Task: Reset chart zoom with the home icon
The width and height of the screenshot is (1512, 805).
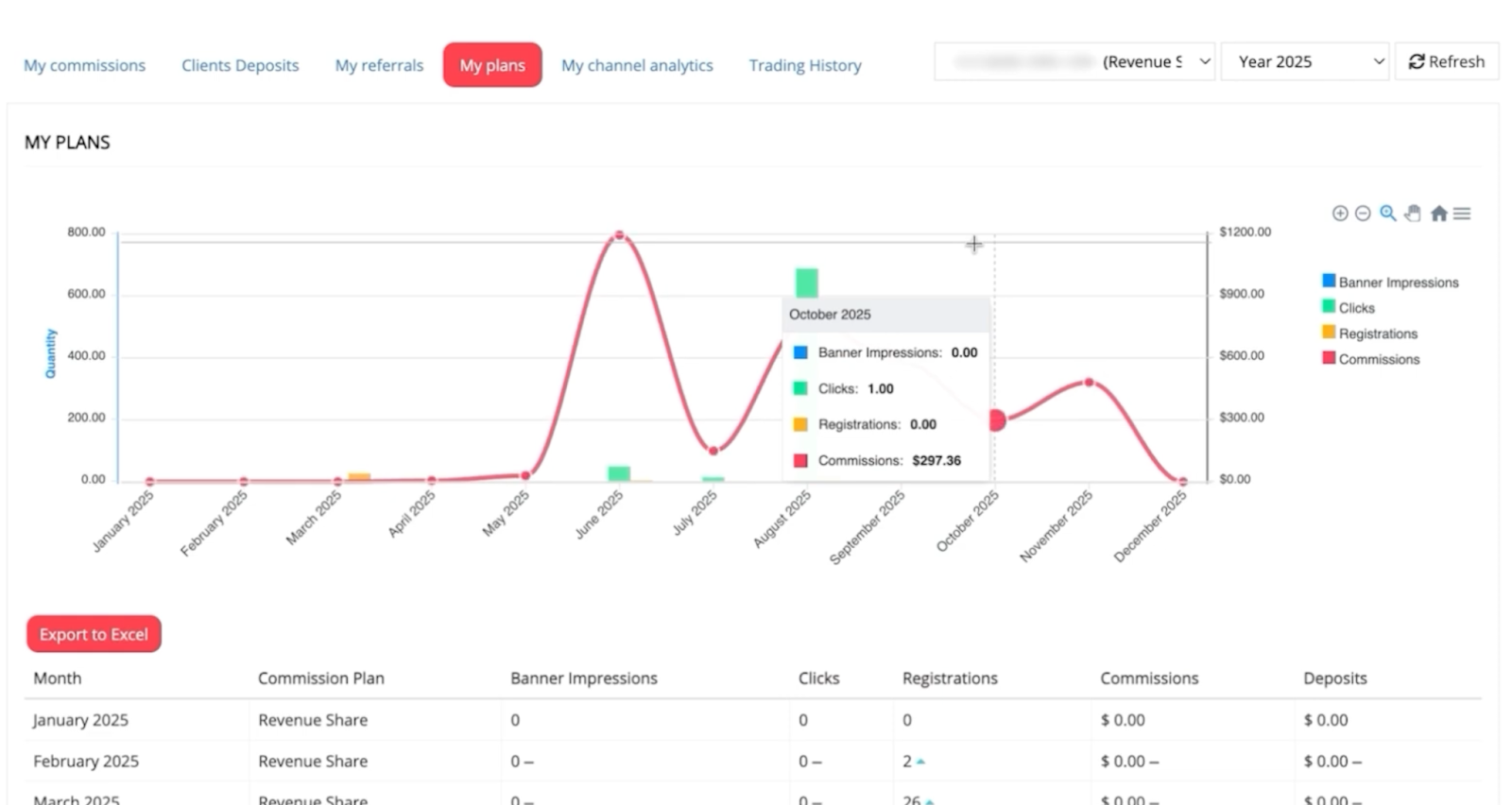Action: pyautogui.click(x=1438, y=214)
